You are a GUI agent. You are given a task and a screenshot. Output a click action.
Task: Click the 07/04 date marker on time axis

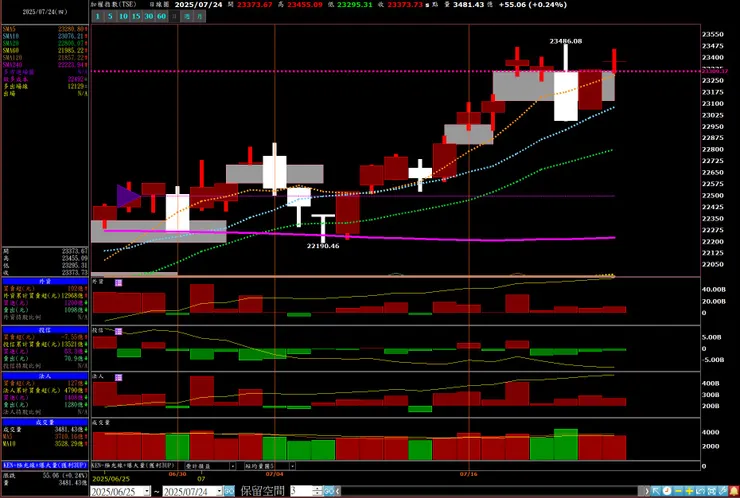275,473
